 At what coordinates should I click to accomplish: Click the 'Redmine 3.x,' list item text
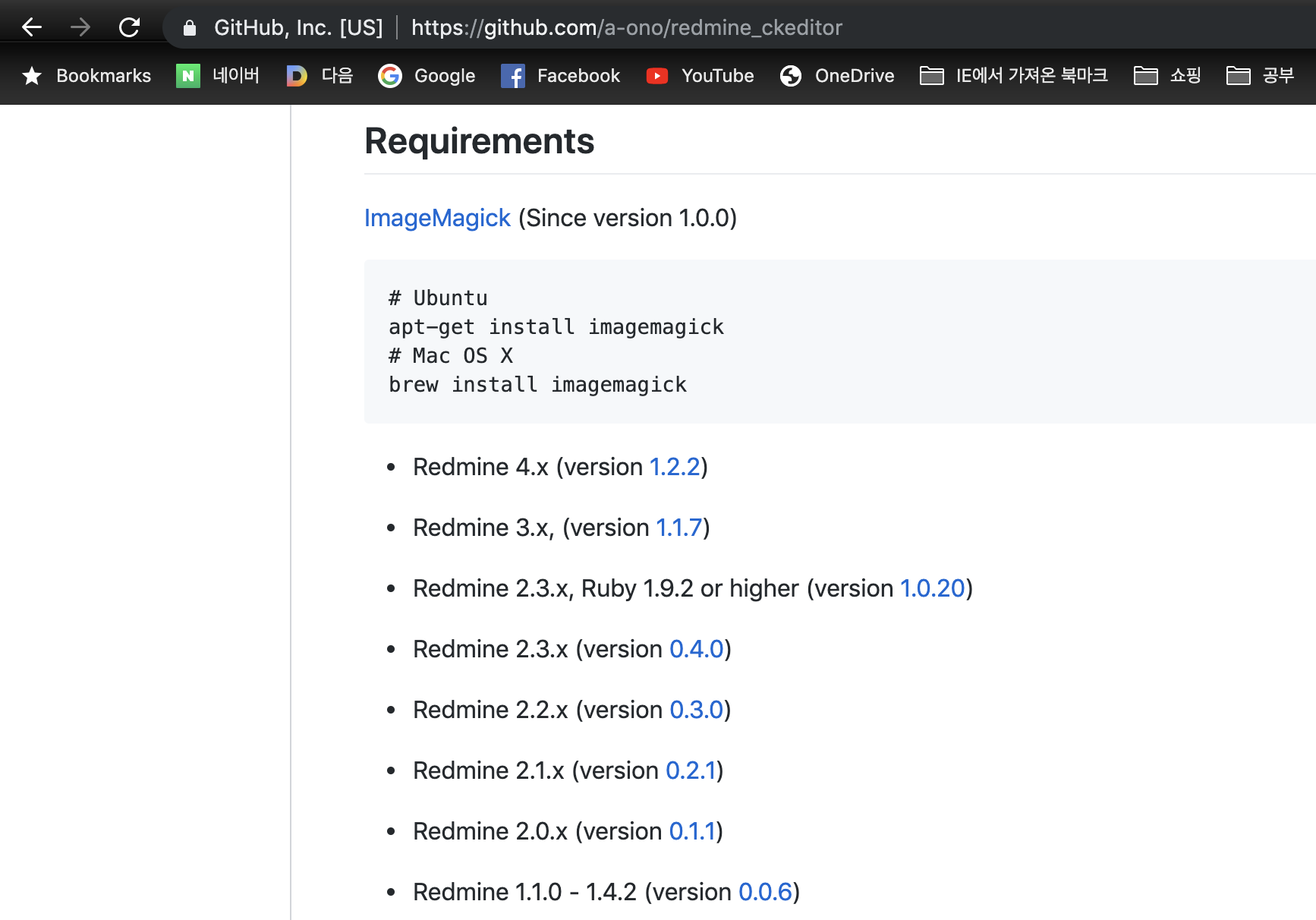[483, 528]
